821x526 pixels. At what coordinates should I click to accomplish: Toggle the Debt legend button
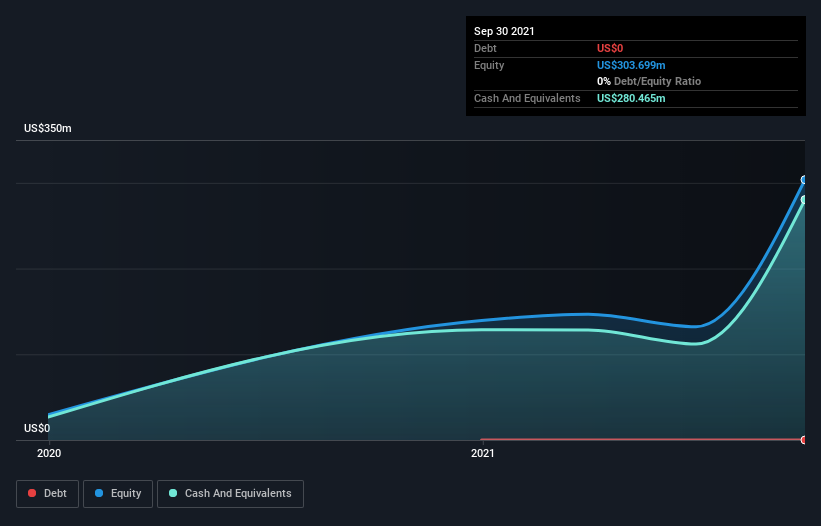pos(47,494)
